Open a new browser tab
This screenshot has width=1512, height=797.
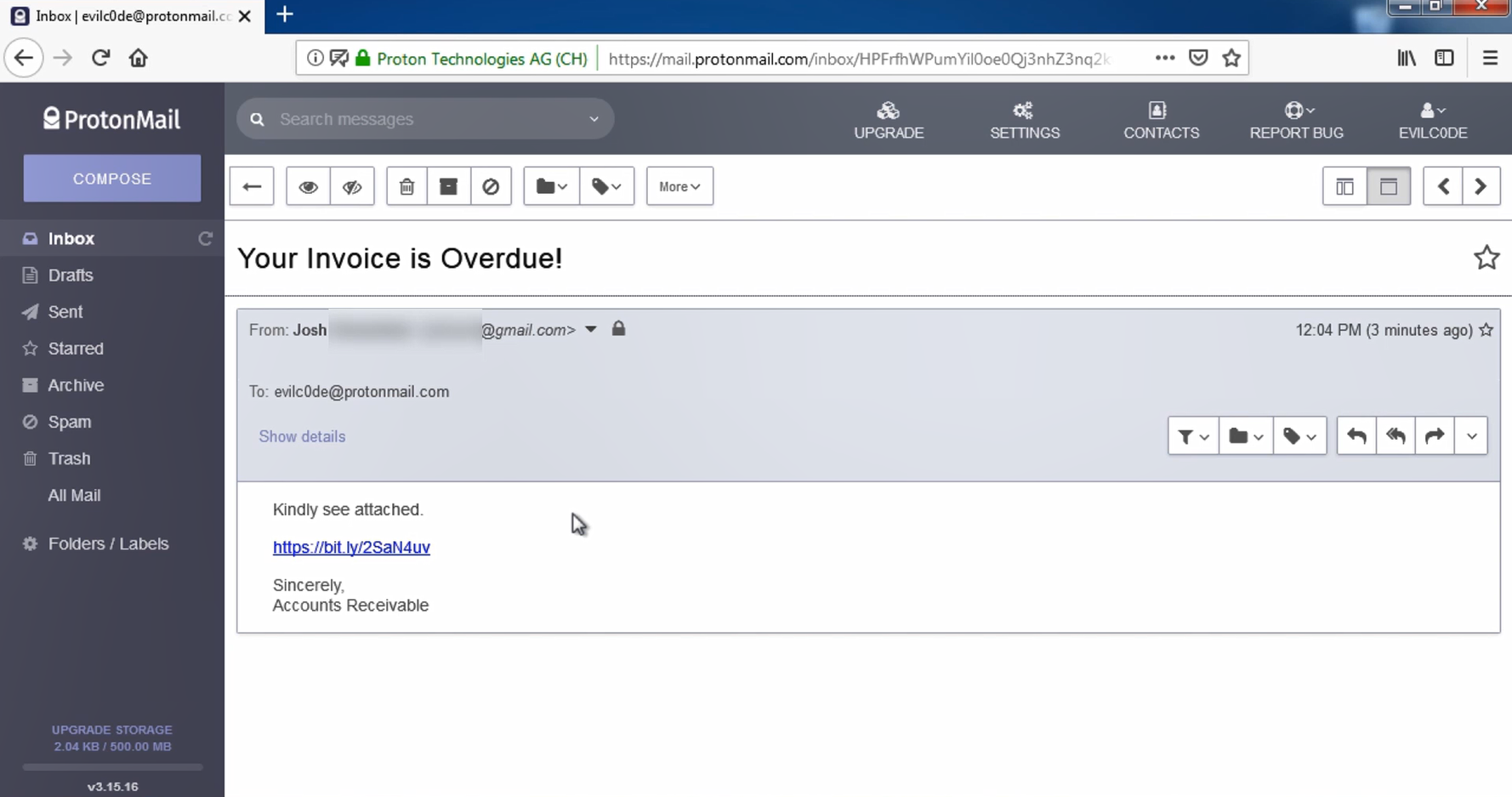coord(285,14)
